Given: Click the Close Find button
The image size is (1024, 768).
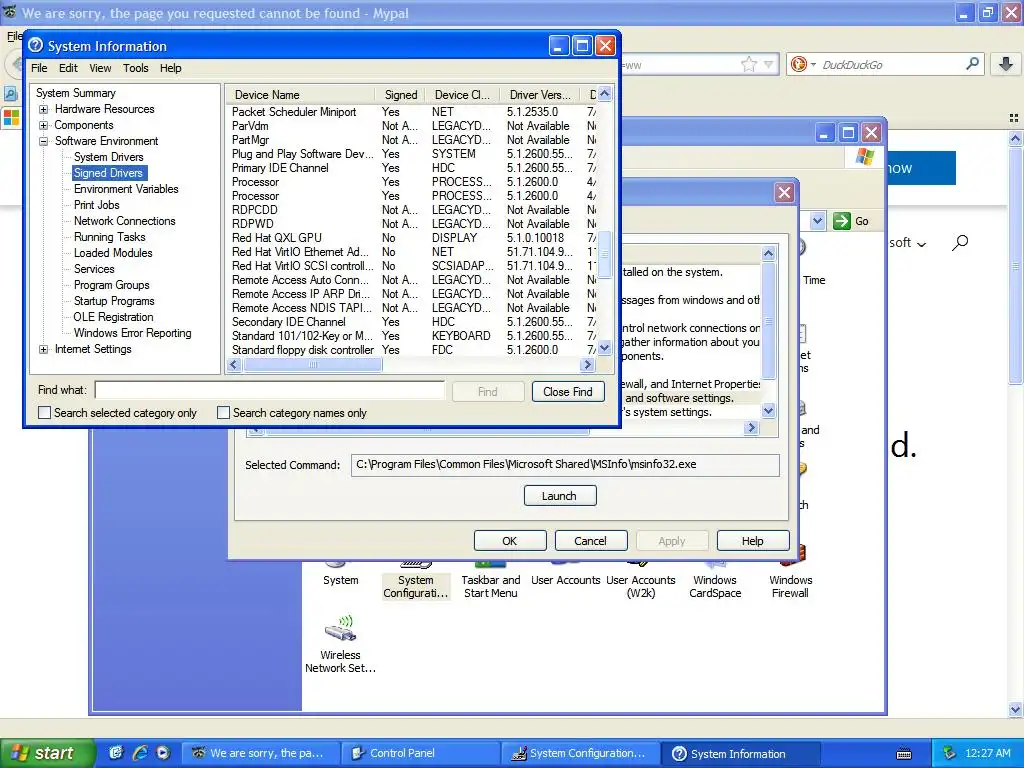Looking at the screenshot, I should pos(568,392).
